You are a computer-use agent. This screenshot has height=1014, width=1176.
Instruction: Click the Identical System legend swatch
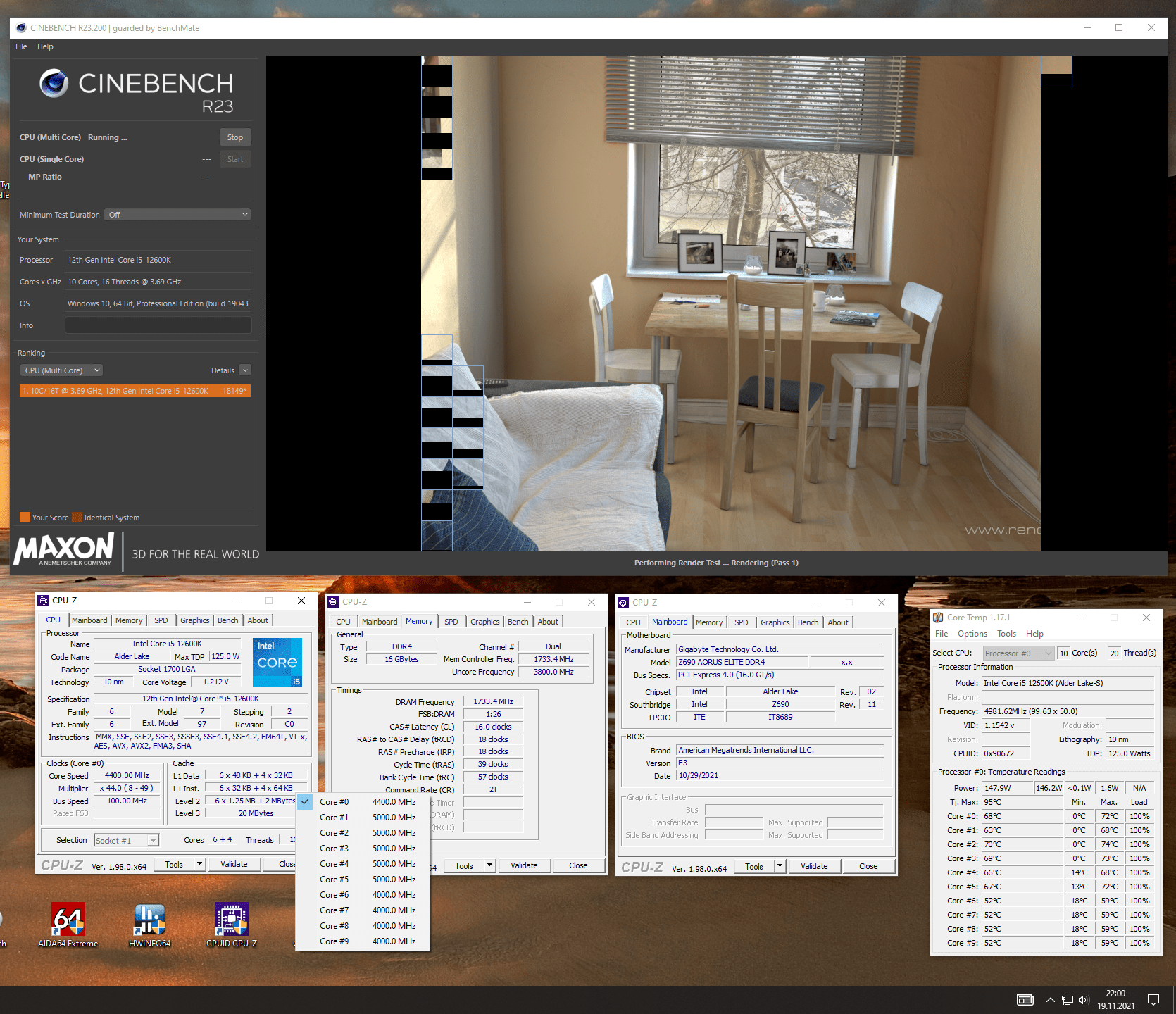click(77, 518)
